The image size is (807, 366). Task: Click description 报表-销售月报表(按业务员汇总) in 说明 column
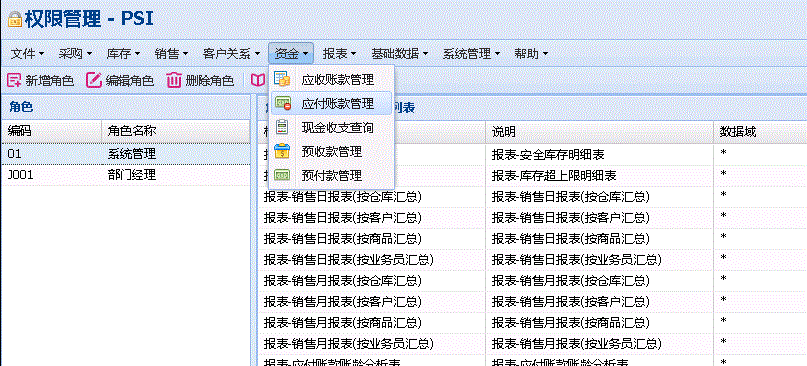[576, 344]
